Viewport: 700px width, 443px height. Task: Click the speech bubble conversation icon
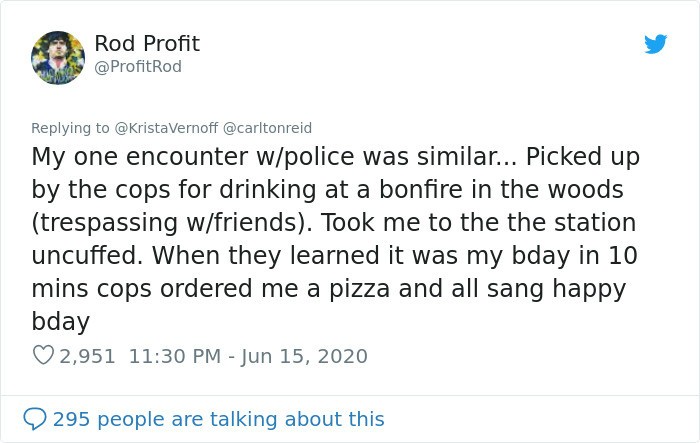tap(35, 418)
